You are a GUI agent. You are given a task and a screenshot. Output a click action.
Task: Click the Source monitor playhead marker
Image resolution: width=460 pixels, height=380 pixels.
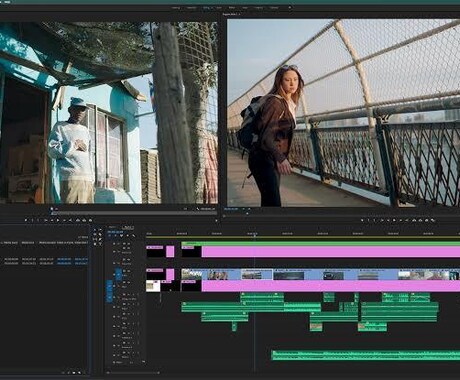click(52, 209)
